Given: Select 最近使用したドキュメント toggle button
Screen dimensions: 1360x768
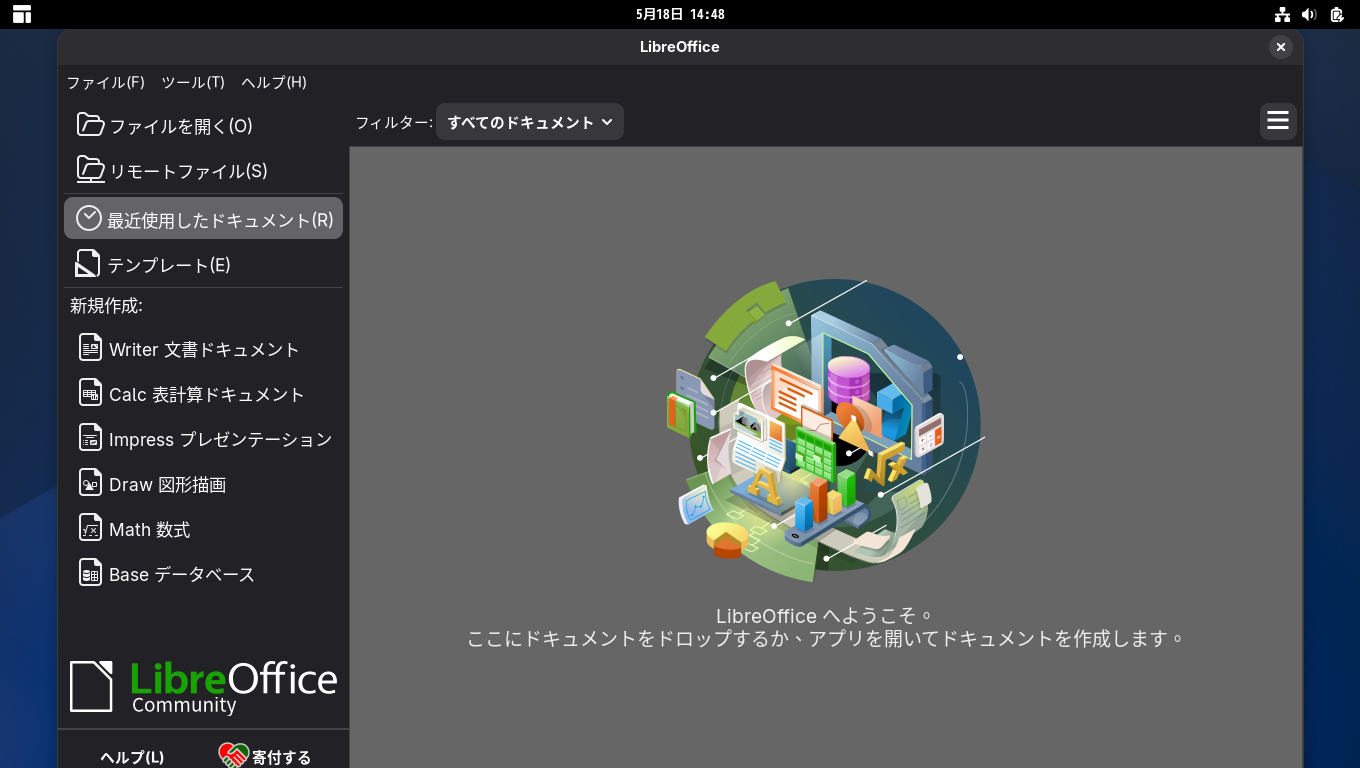Looking at the screenshot, I should click(x=204, y=218).
